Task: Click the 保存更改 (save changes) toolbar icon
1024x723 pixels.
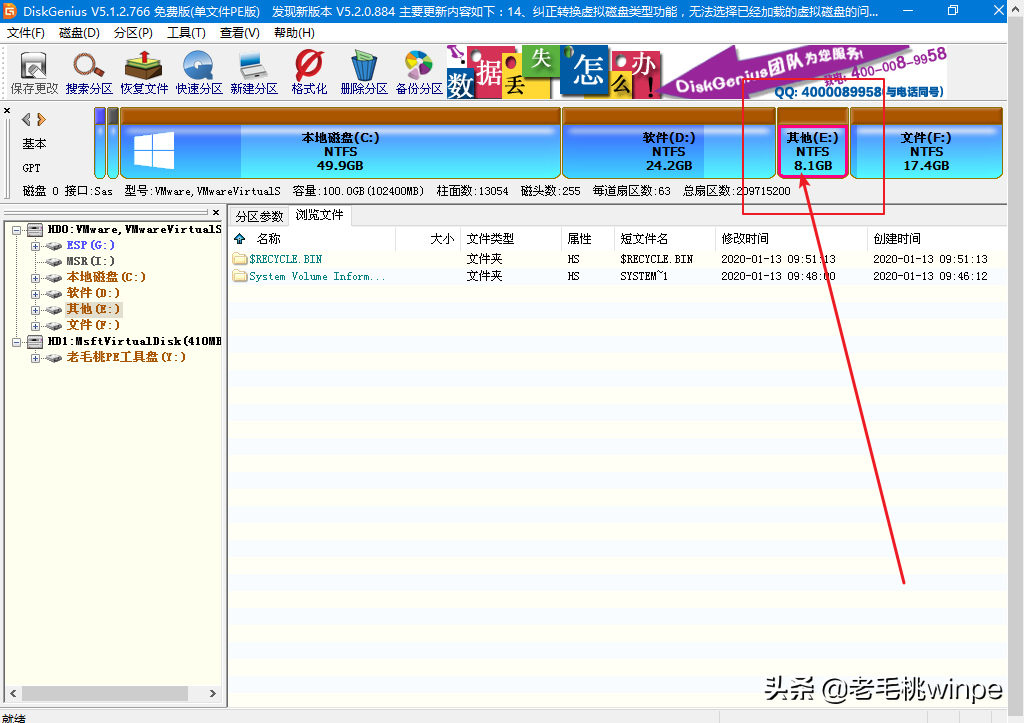Action: pyautogui.click(x=33, y=72)
